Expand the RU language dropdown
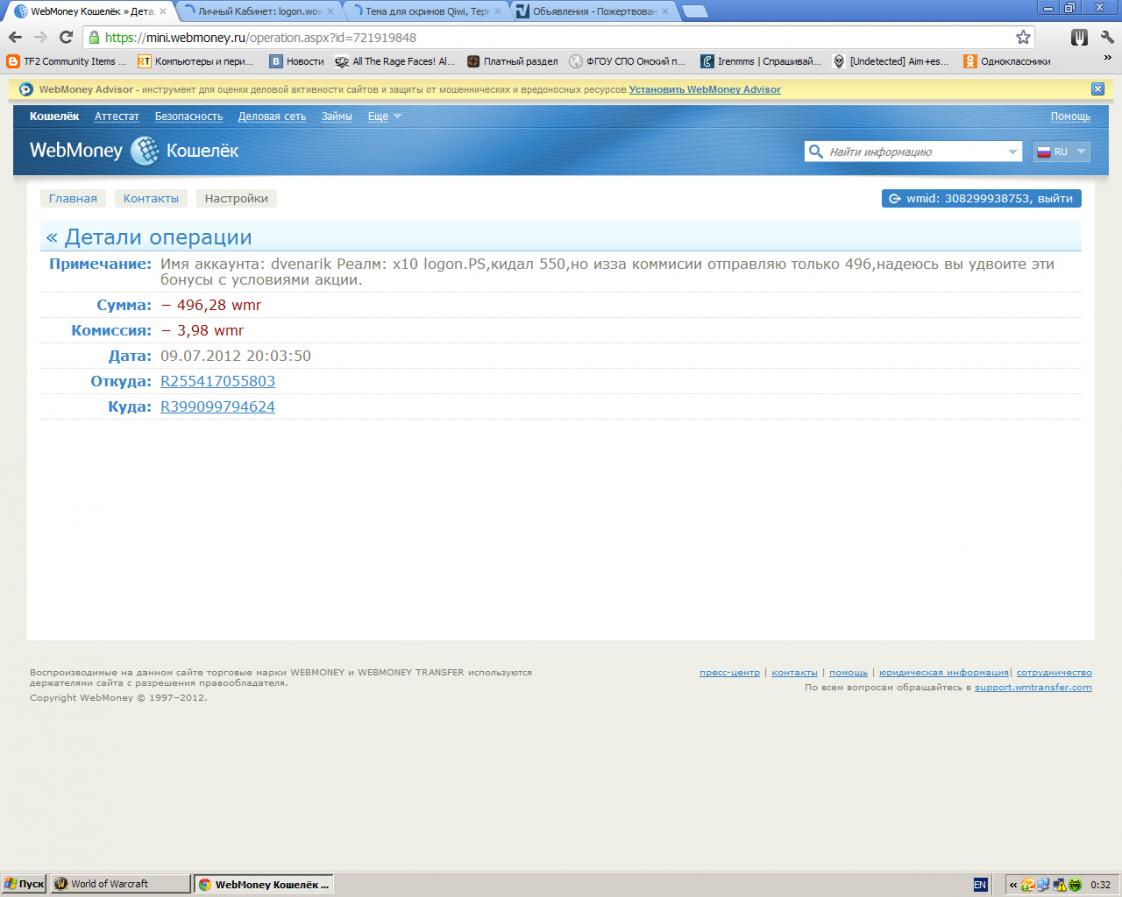Image resolution: width=1122 pixels, height=897 pixels. (1061, 152)
